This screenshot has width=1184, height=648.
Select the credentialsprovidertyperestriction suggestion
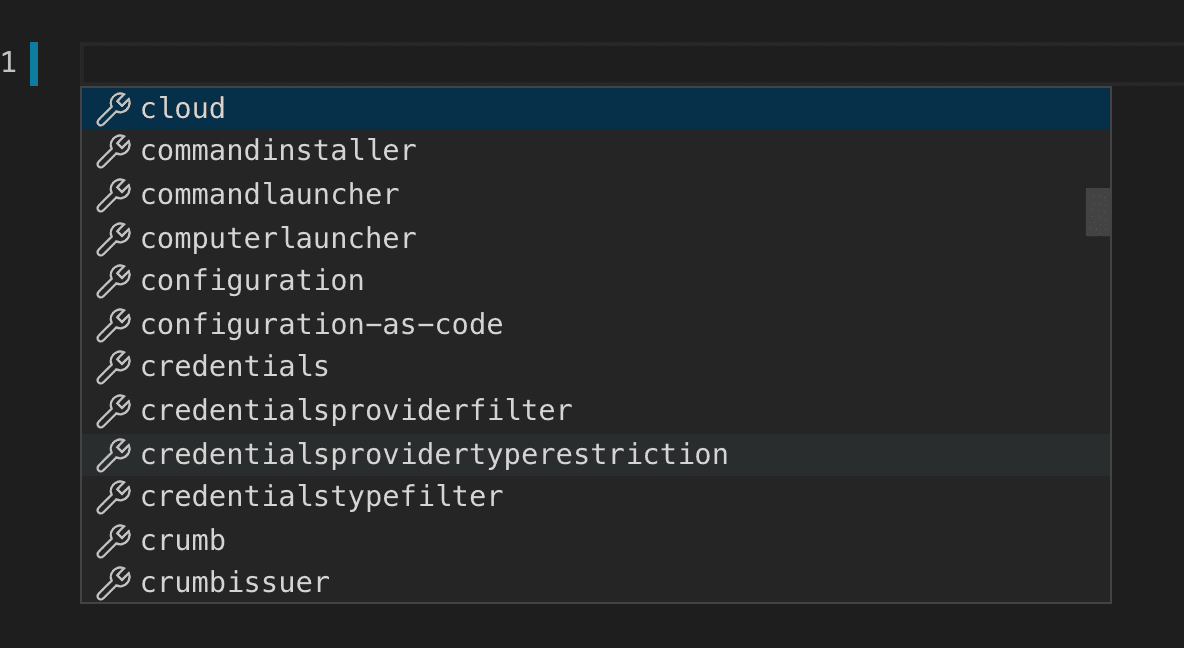tap(434, 454)
